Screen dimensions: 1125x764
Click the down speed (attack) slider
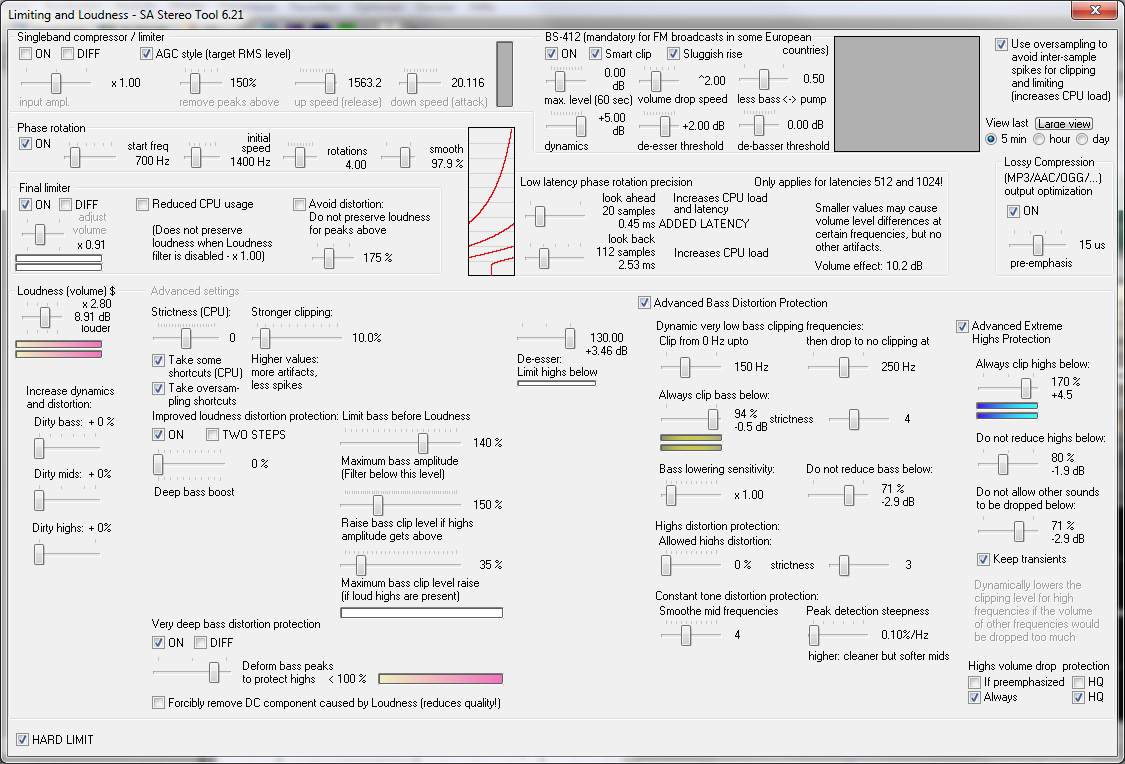pyautogui.click(x=419, y=82)
